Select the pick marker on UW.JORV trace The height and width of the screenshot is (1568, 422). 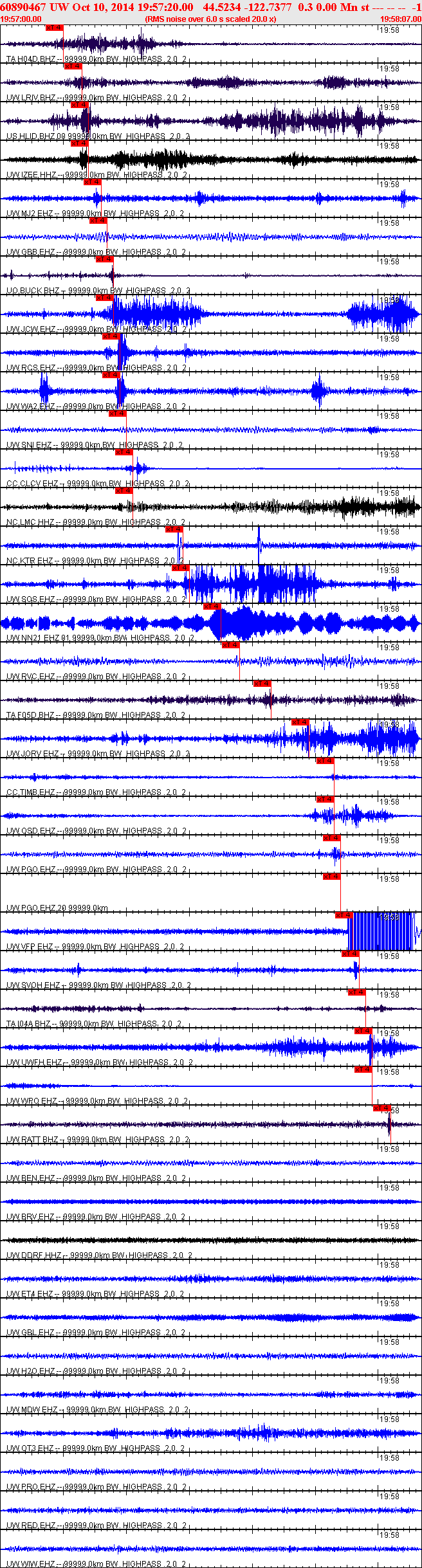point(300,722)
